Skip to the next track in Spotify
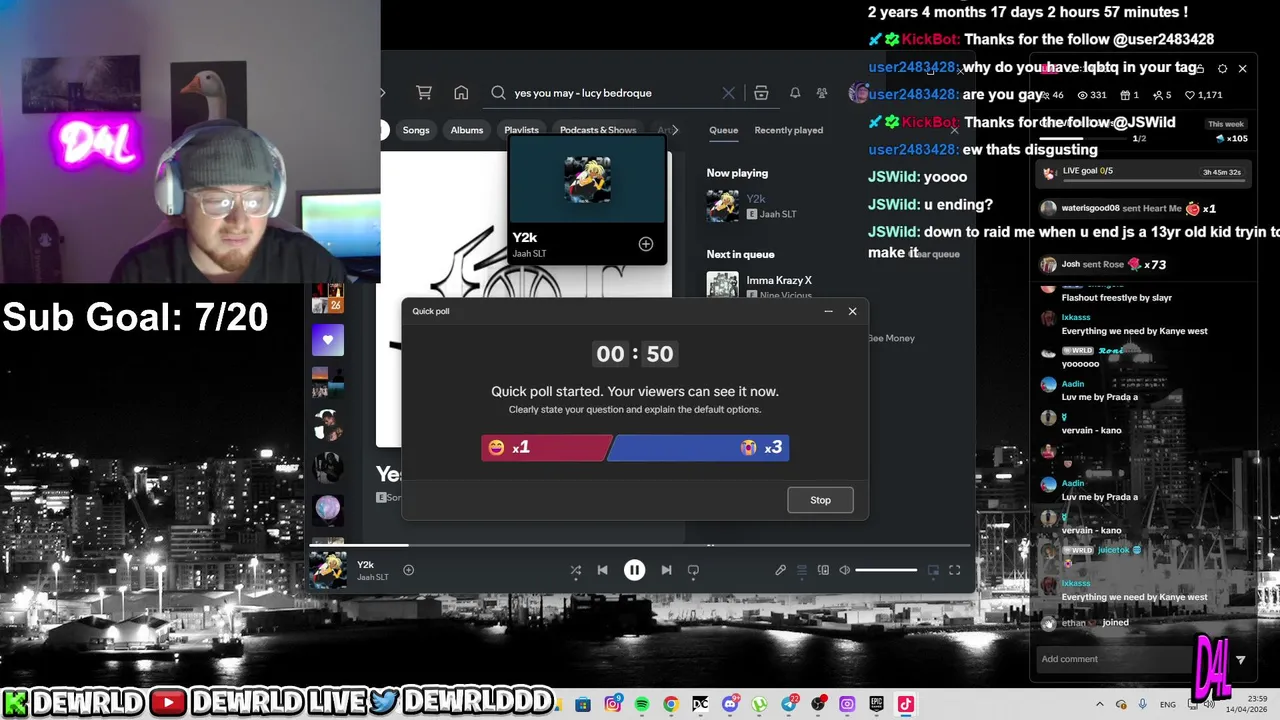Image resolution: width=1280 pixels, height=720 pixels. click(x=666, y=570)
